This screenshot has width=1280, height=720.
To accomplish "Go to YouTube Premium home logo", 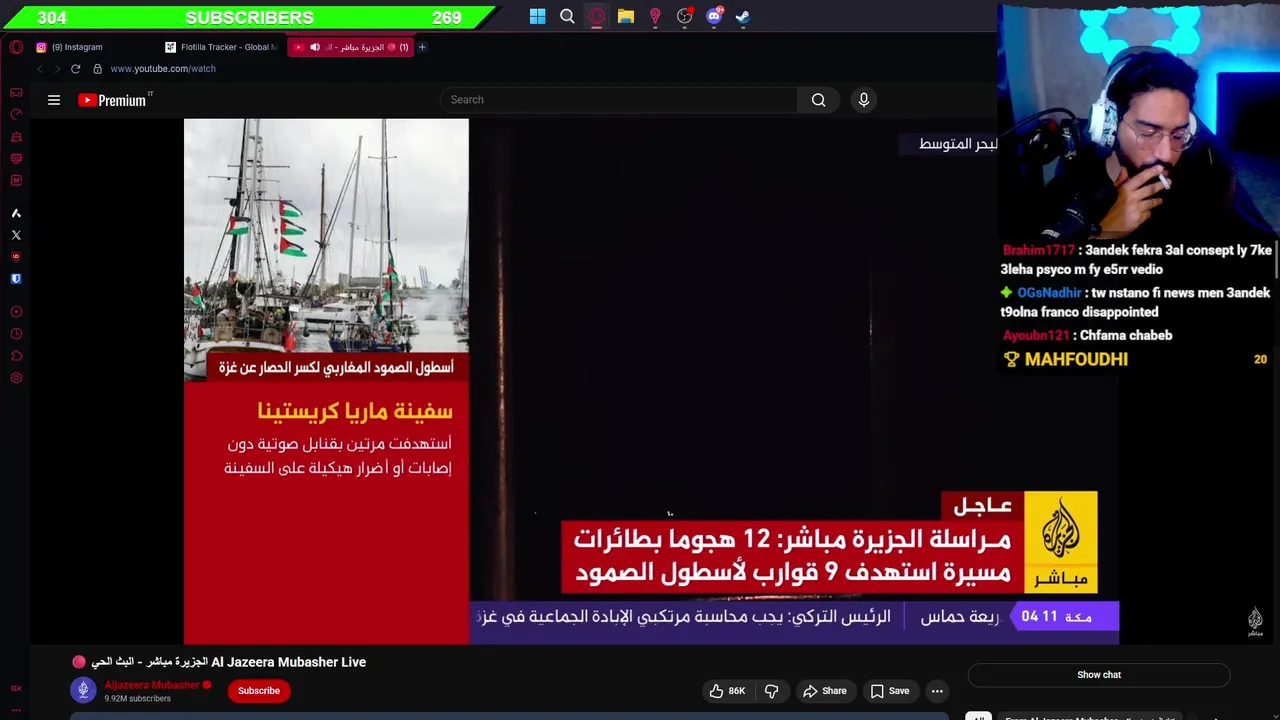I will pyautogui.click(x=114, y=100).
